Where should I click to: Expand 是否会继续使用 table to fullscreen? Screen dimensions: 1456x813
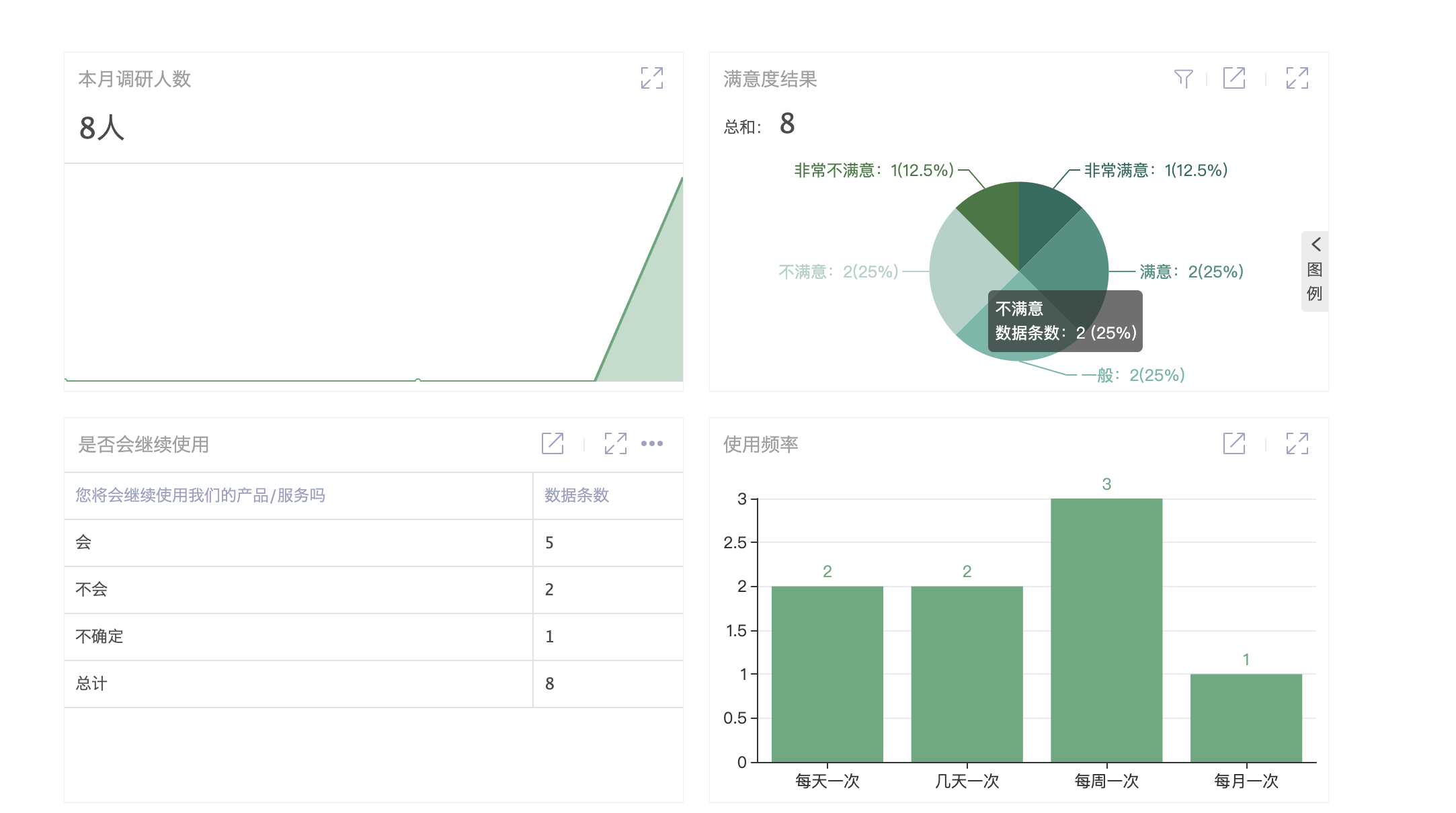[615, 443]
